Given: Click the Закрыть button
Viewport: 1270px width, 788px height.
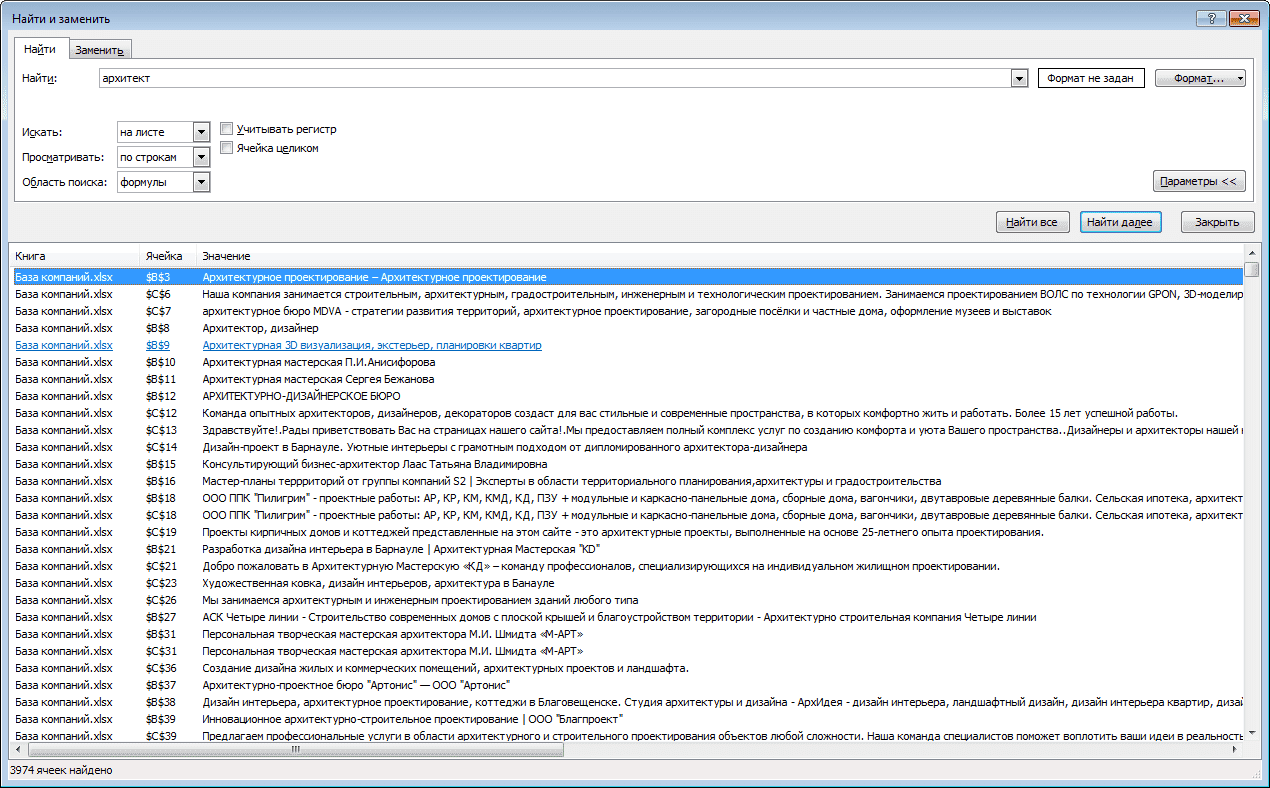Looking at the screenshot, I should pos(1217,222).
